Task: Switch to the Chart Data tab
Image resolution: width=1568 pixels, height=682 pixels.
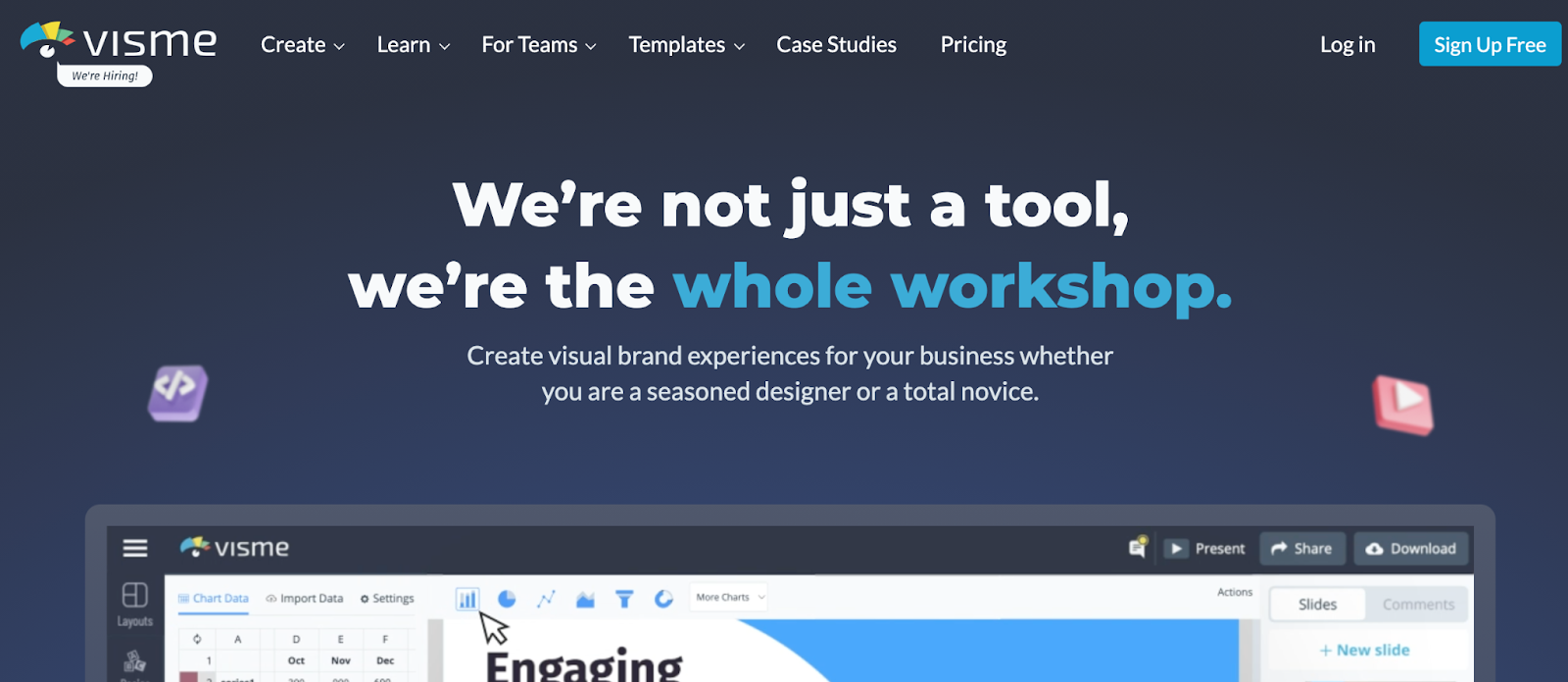Action: click(x=214, y=599)
